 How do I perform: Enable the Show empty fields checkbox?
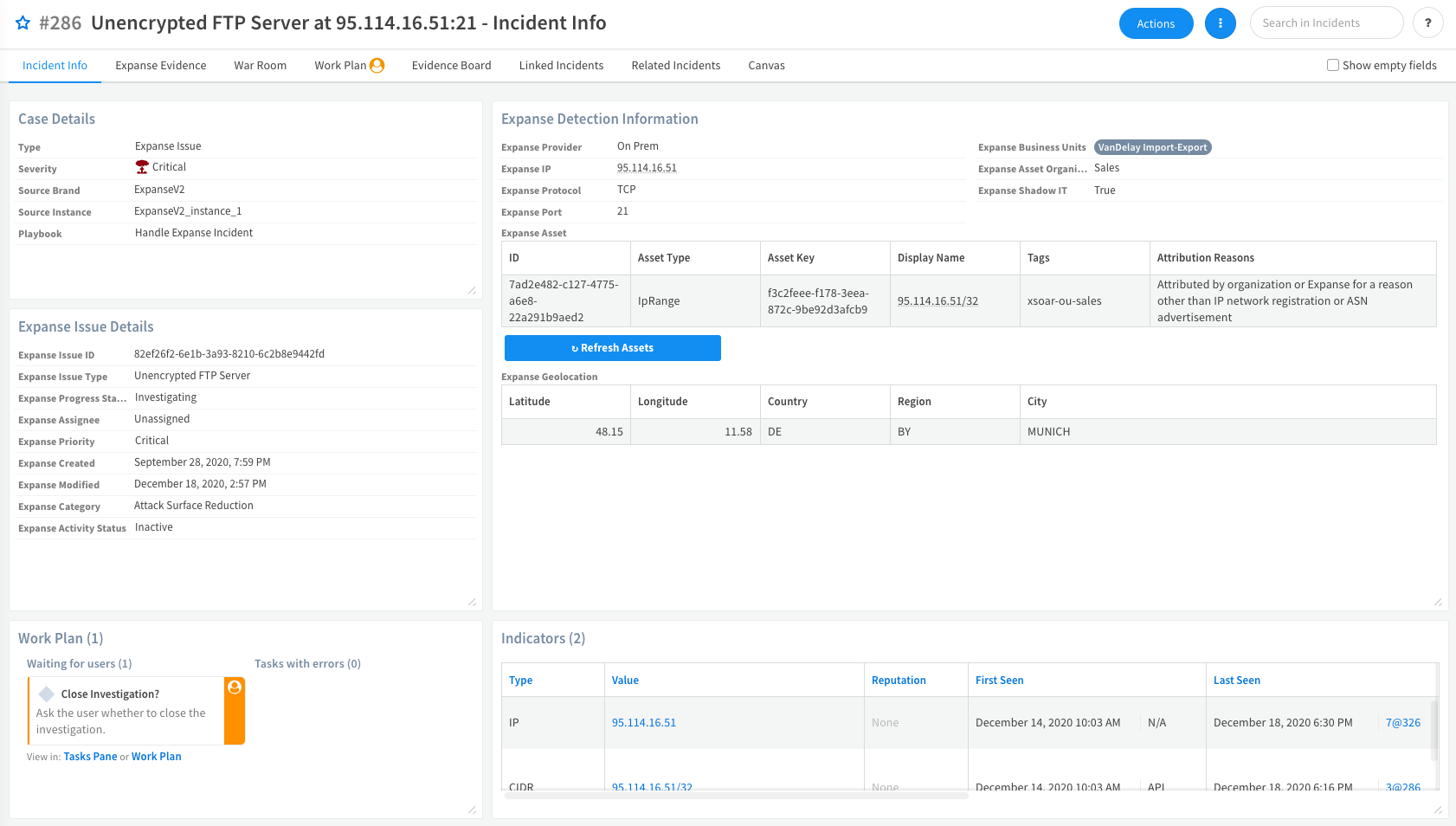point(1333,65)
